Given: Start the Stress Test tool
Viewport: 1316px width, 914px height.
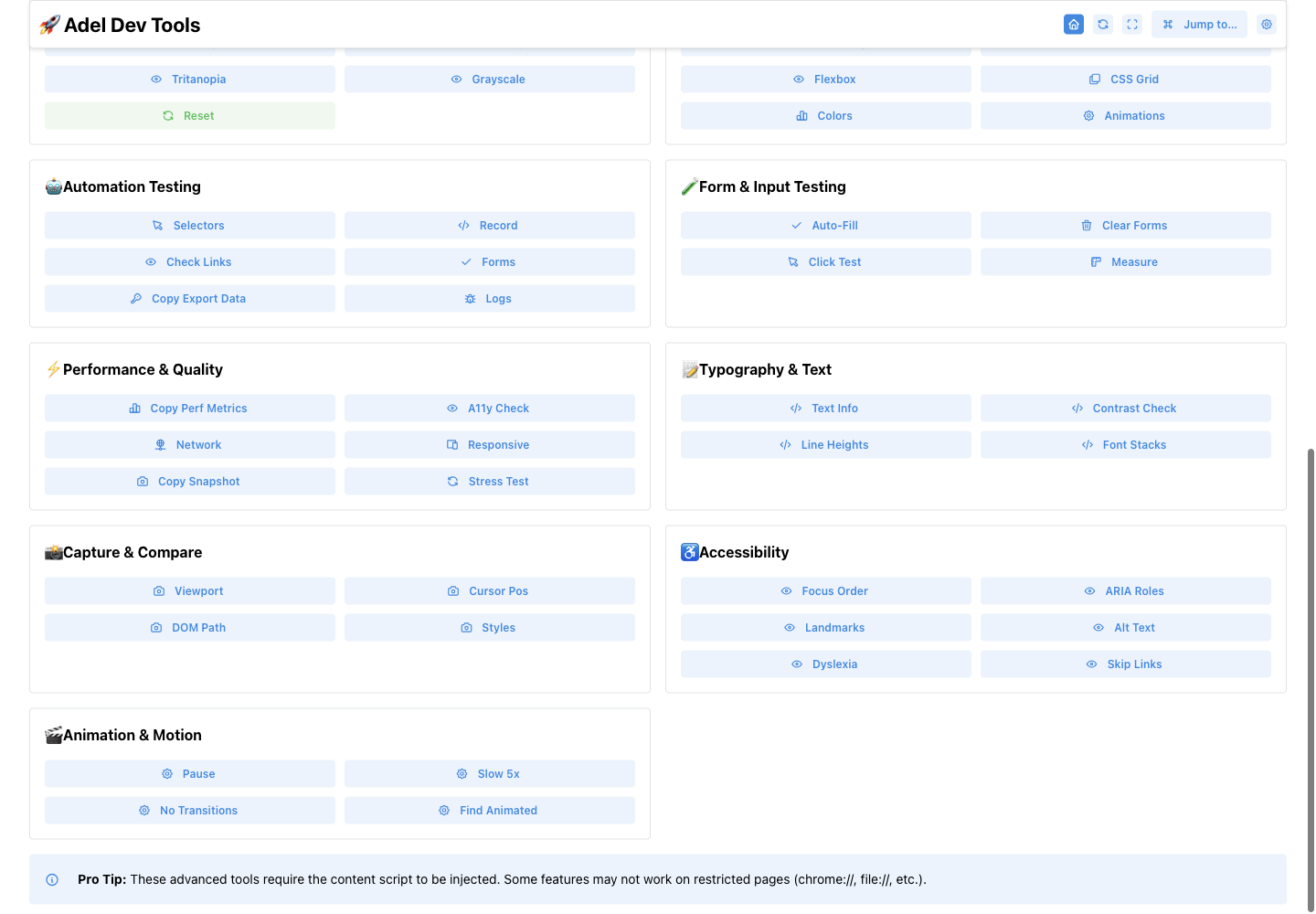Looking at the screenshot, I should tap(490, 482).
